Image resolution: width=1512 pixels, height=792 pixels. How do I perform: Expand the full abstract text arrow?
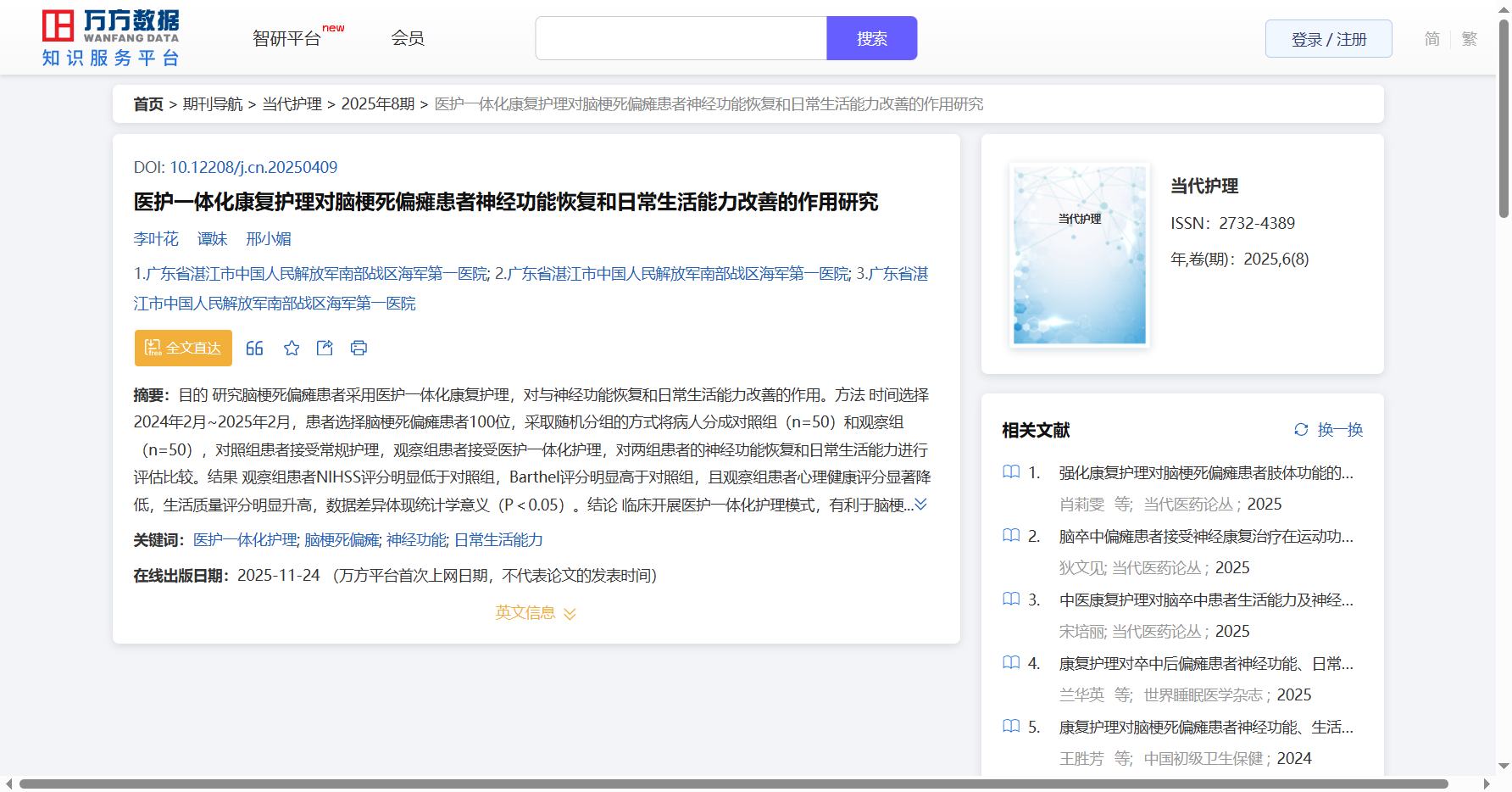pyautogui.click(x=921, y=505)
